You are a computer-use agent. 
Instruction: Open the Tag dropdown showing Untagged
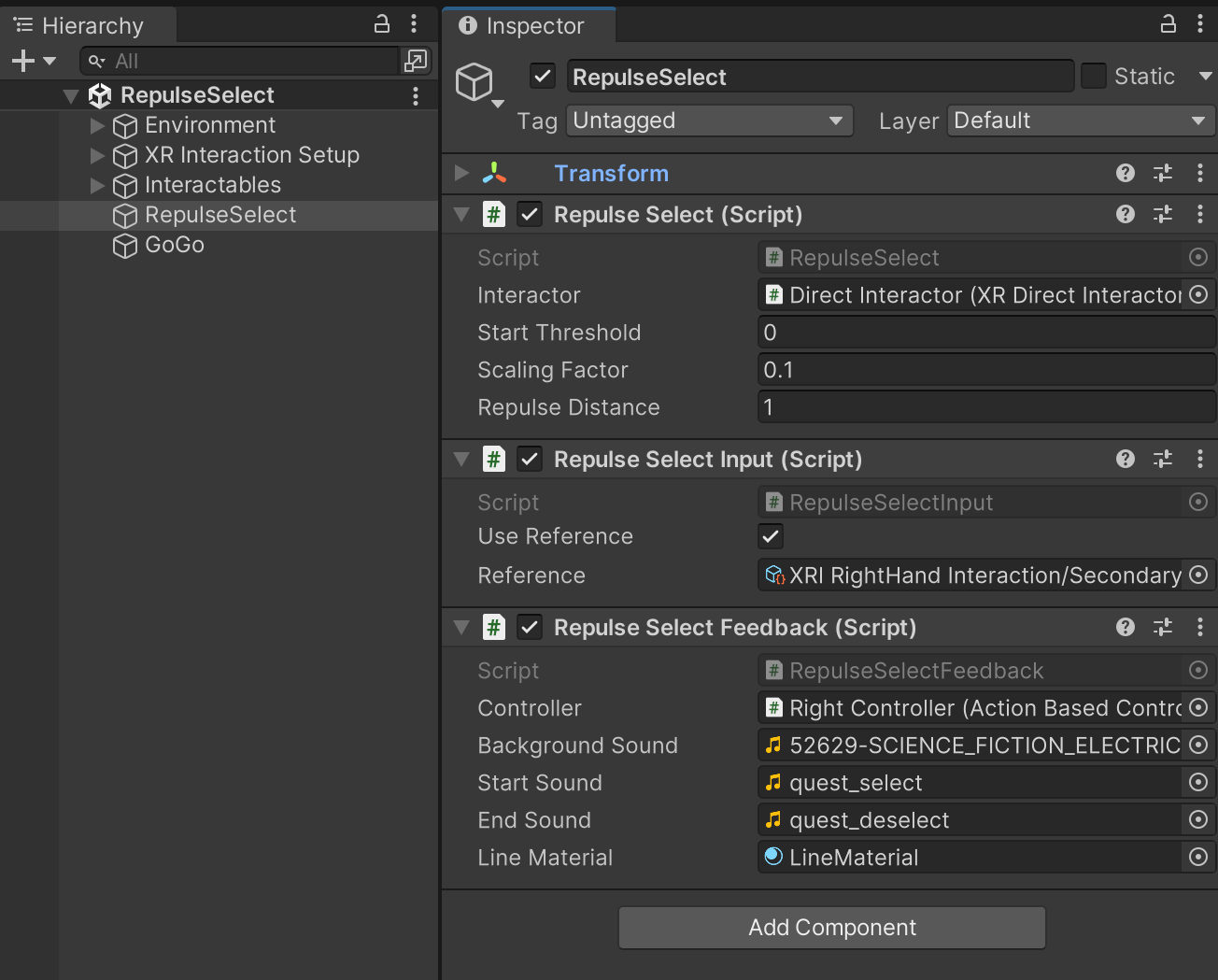pyautogui.click(x=709, y=121)
